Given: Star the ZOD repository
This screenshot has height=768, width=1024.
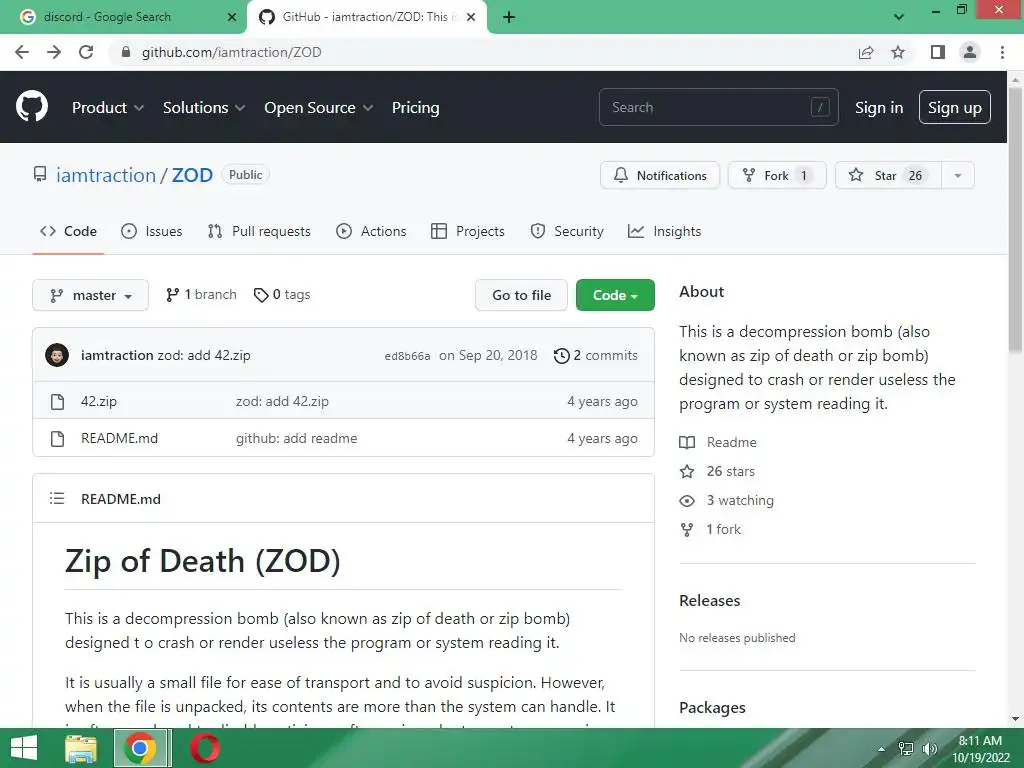Looking at the screenshot, I should pyautogui.click(x=888, y=176).
